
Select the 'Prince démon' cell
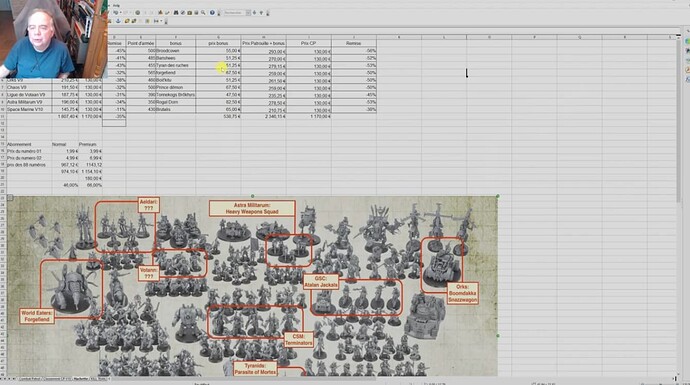(176, 88)
